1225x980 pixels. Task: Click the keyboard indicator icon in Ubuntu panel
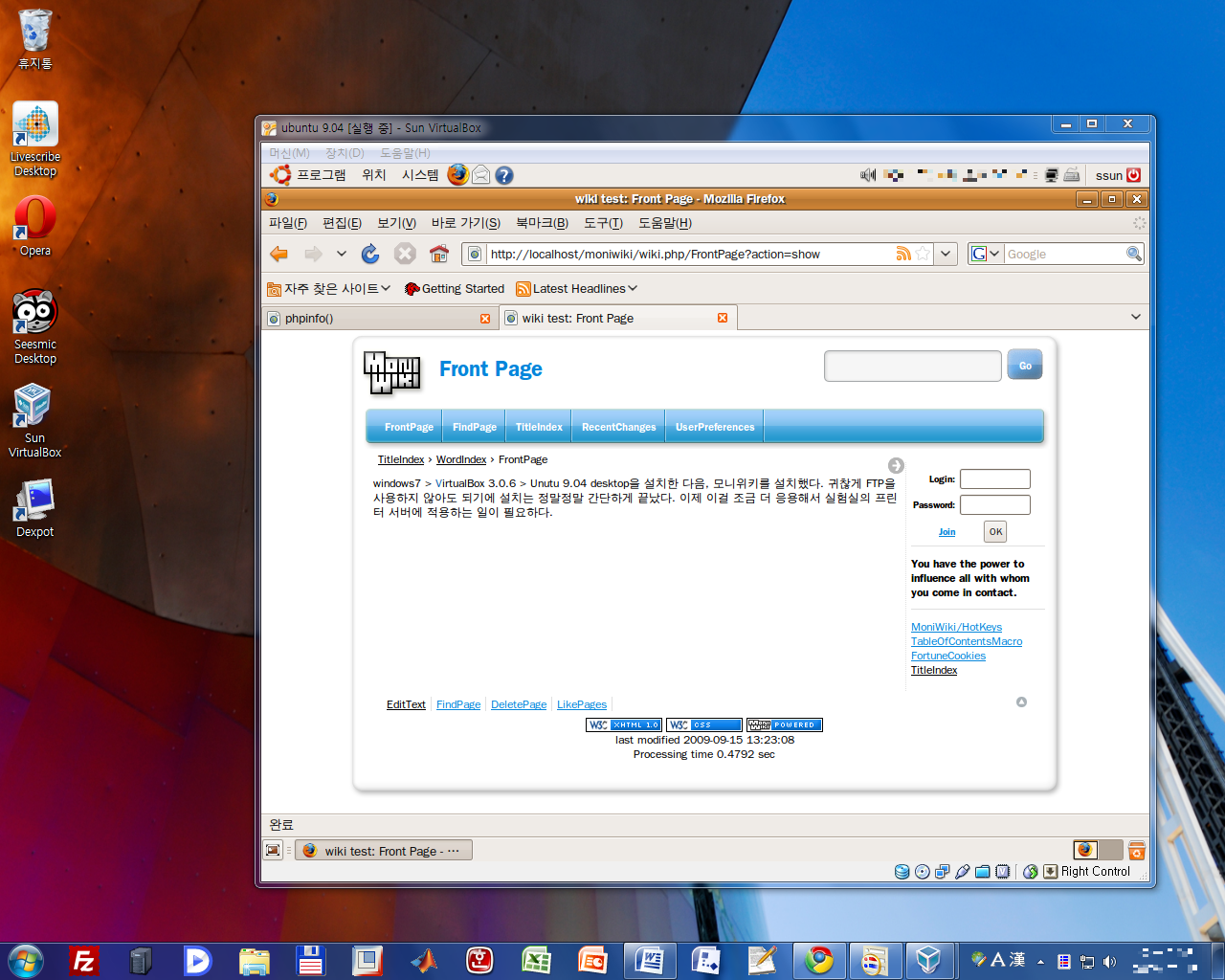pyautogui.click(x=1072, y=175)
